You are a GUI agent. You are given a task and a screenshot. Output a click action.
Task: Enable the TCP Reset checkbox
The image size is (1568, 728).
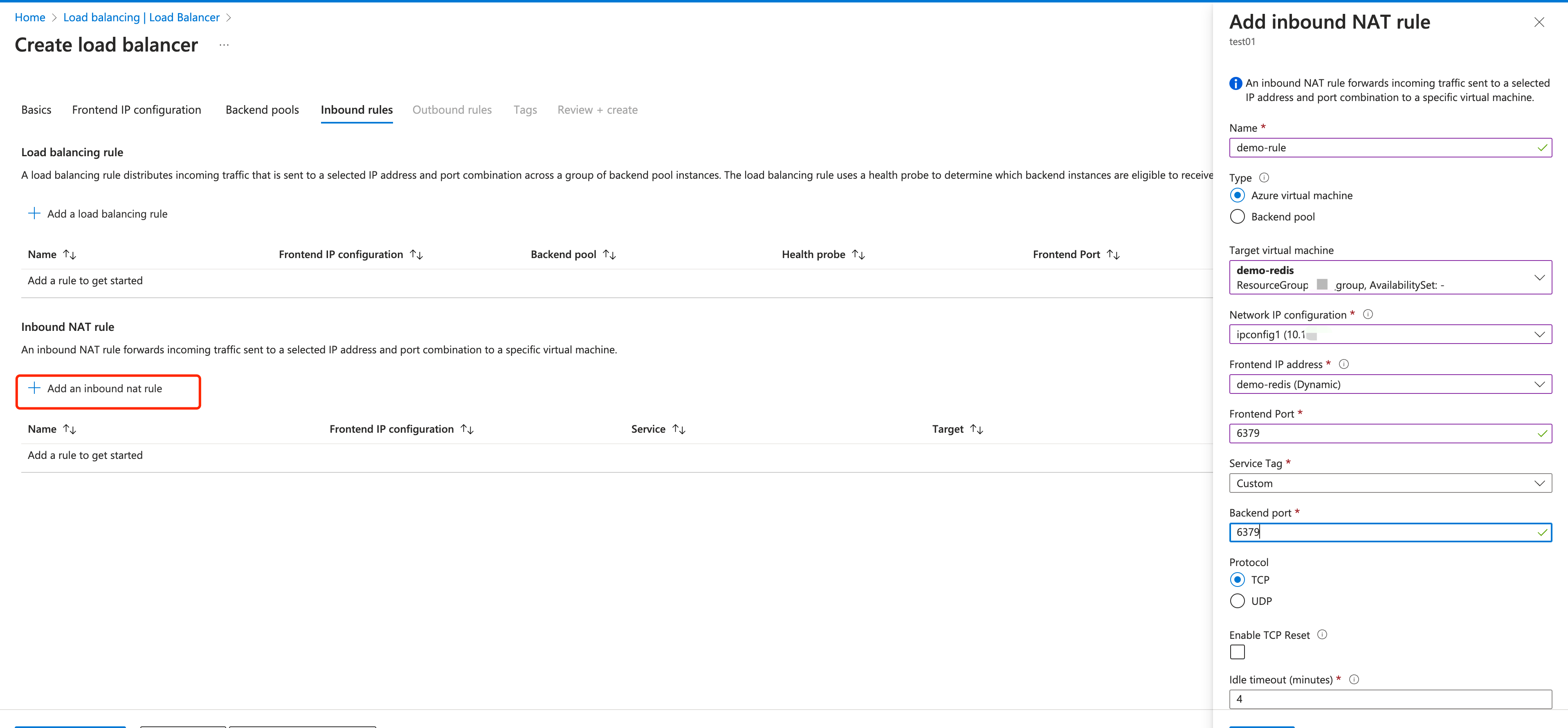click(1237, 651)
